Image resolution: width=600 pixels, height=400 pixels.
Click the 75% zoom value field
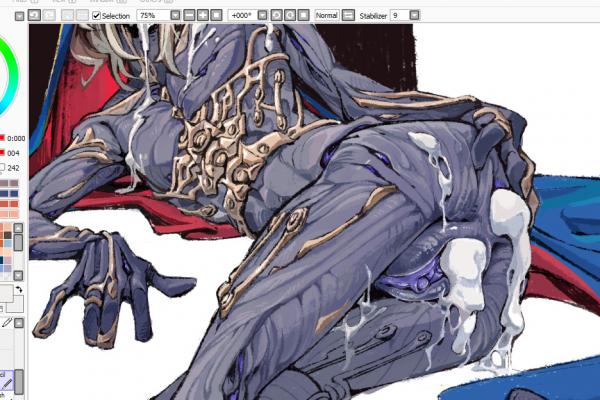click(154, 15)
